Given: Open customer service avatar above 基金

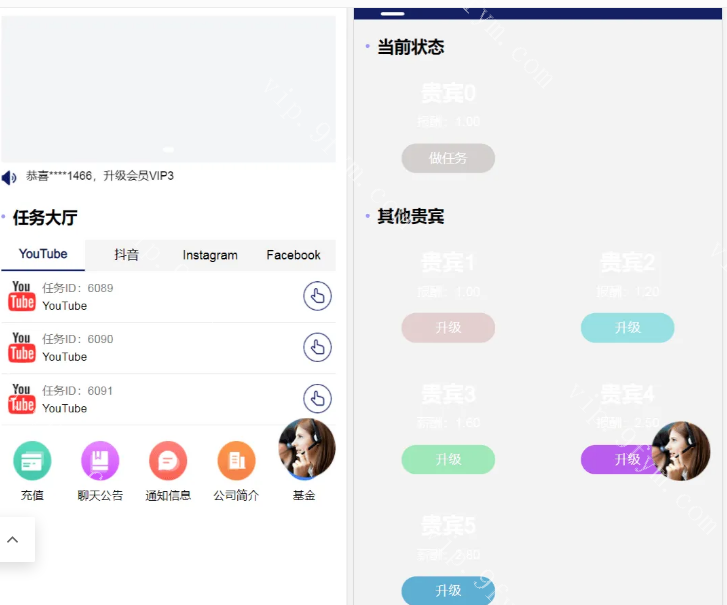Looking at the screenshot, I should click(306, 447).
